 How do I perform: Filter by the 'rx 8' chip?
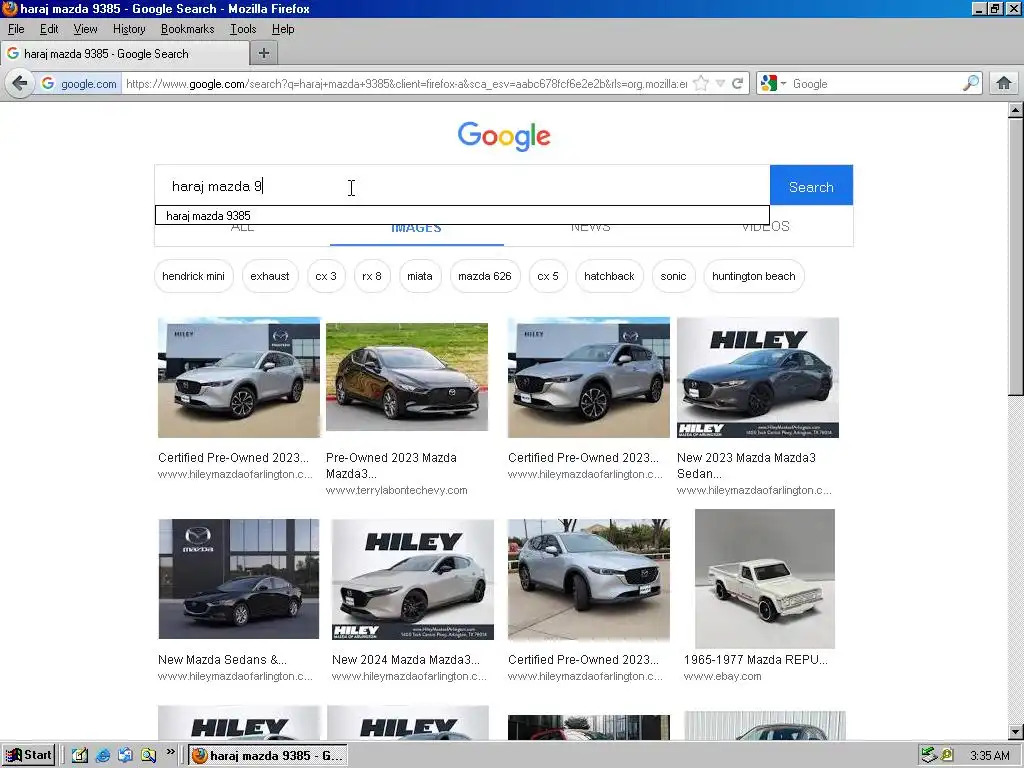pos(372,276)
